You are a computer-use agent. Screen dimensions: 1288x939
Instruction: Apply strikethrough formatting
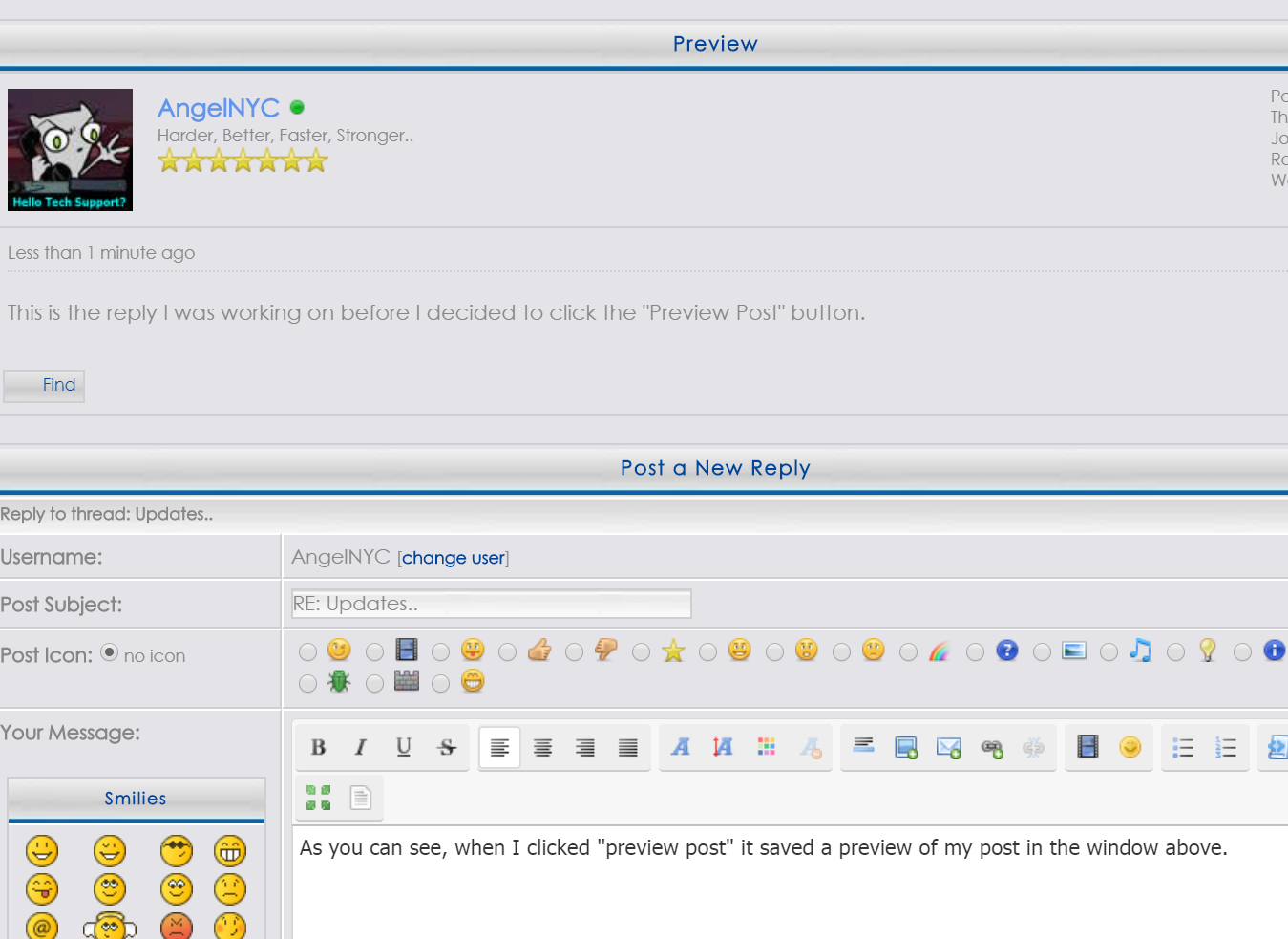click(x=447, y=747)
